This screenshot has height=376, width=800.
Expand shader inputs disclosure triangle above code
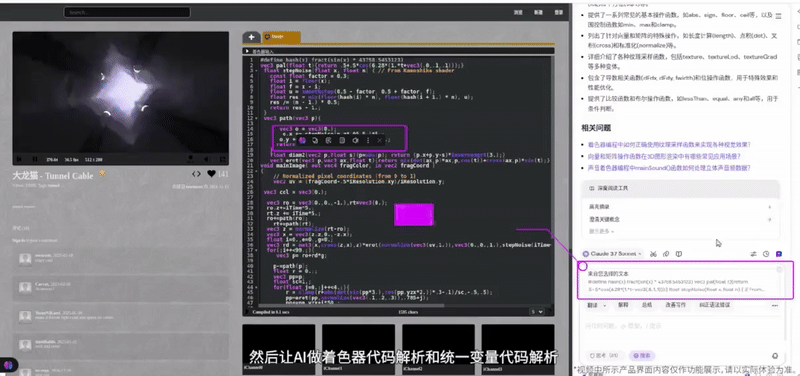pyautogui.click(x=247, y=52)
